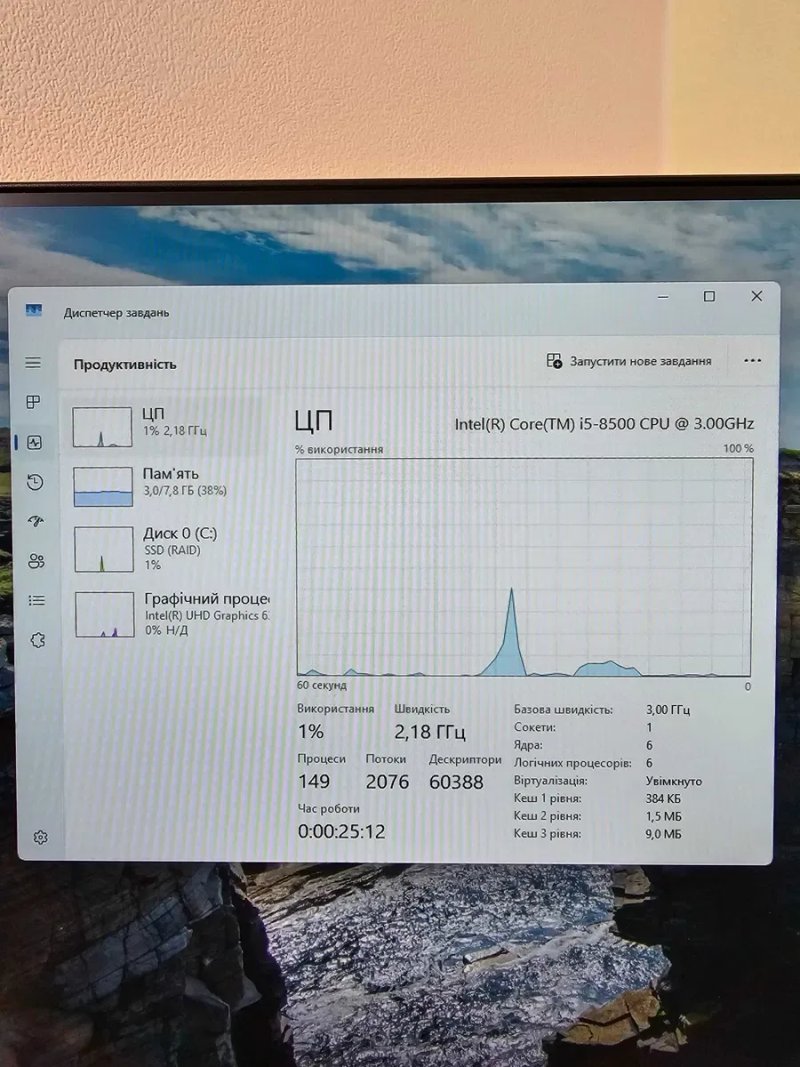Click the 'Кеш 3 рівня' value 9,0 МБ

(663, 834)
